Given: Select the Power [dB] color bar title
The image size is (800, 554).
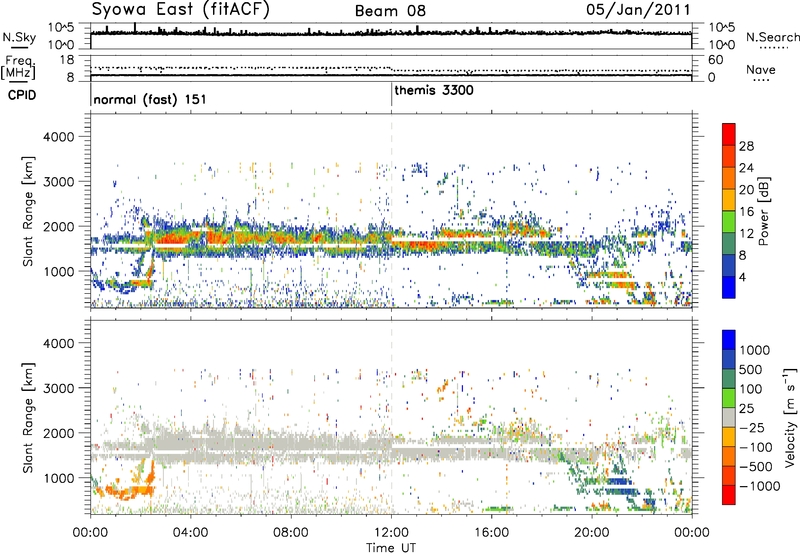Looking at the screenshot, I should click(764, 211).
